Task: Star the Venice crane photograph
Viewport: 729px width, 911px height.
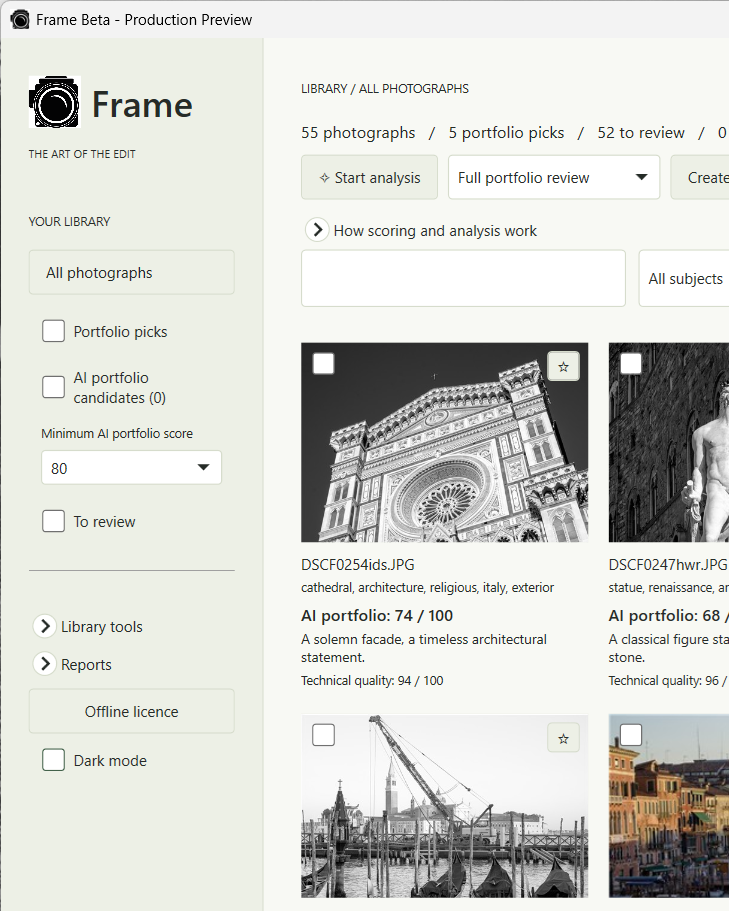Action: pos(563,738)
